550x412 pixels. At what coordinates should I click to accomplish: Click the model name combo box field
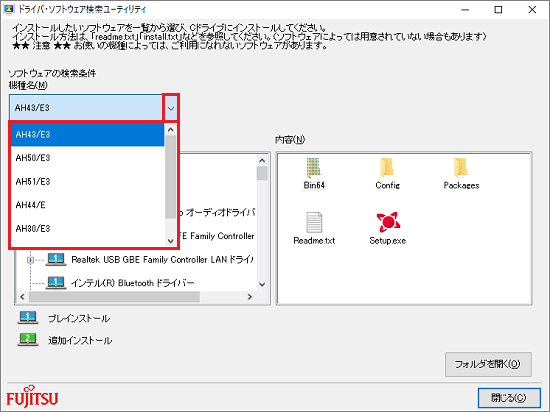click(x=86, y=108)
